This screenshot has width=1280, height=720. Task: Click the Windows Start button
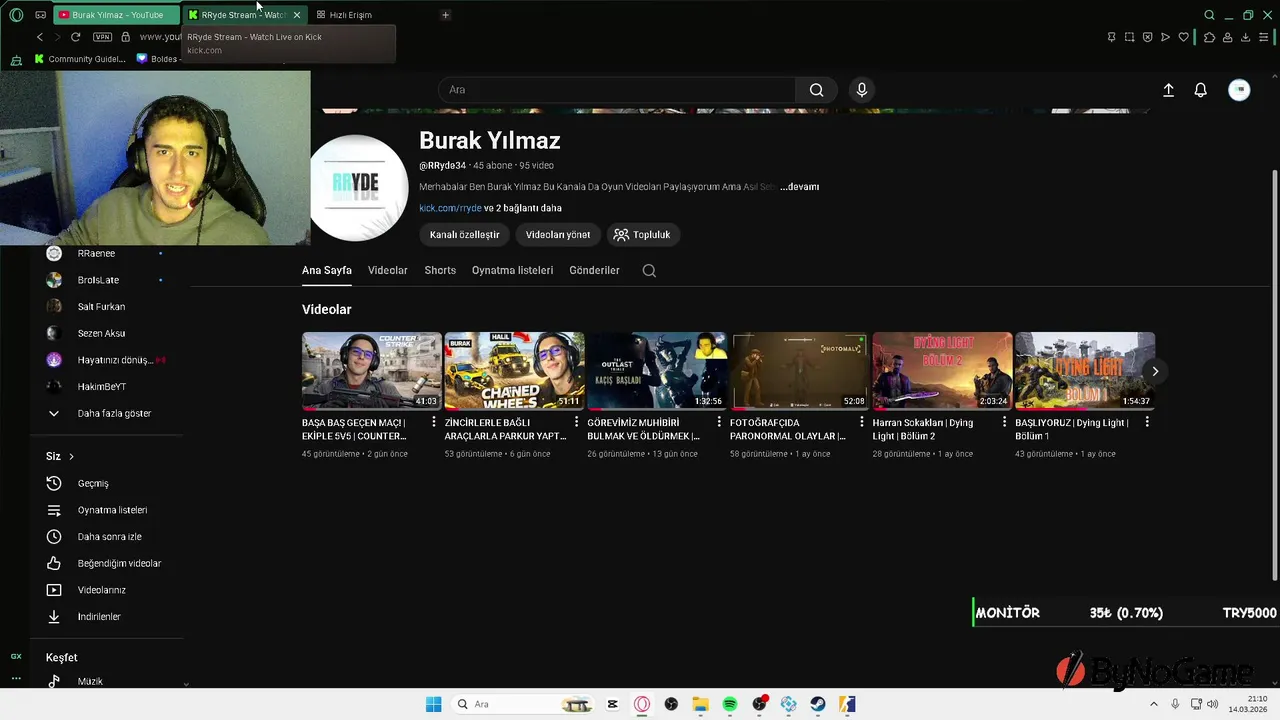pyautogui.click(x=433, y=704)
